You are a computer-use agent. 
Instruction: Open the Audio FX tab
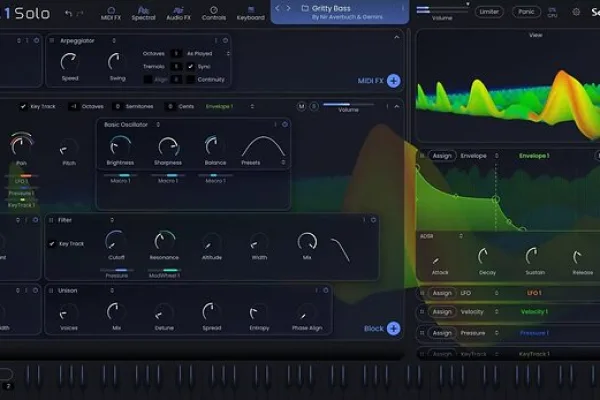point(178,13)
